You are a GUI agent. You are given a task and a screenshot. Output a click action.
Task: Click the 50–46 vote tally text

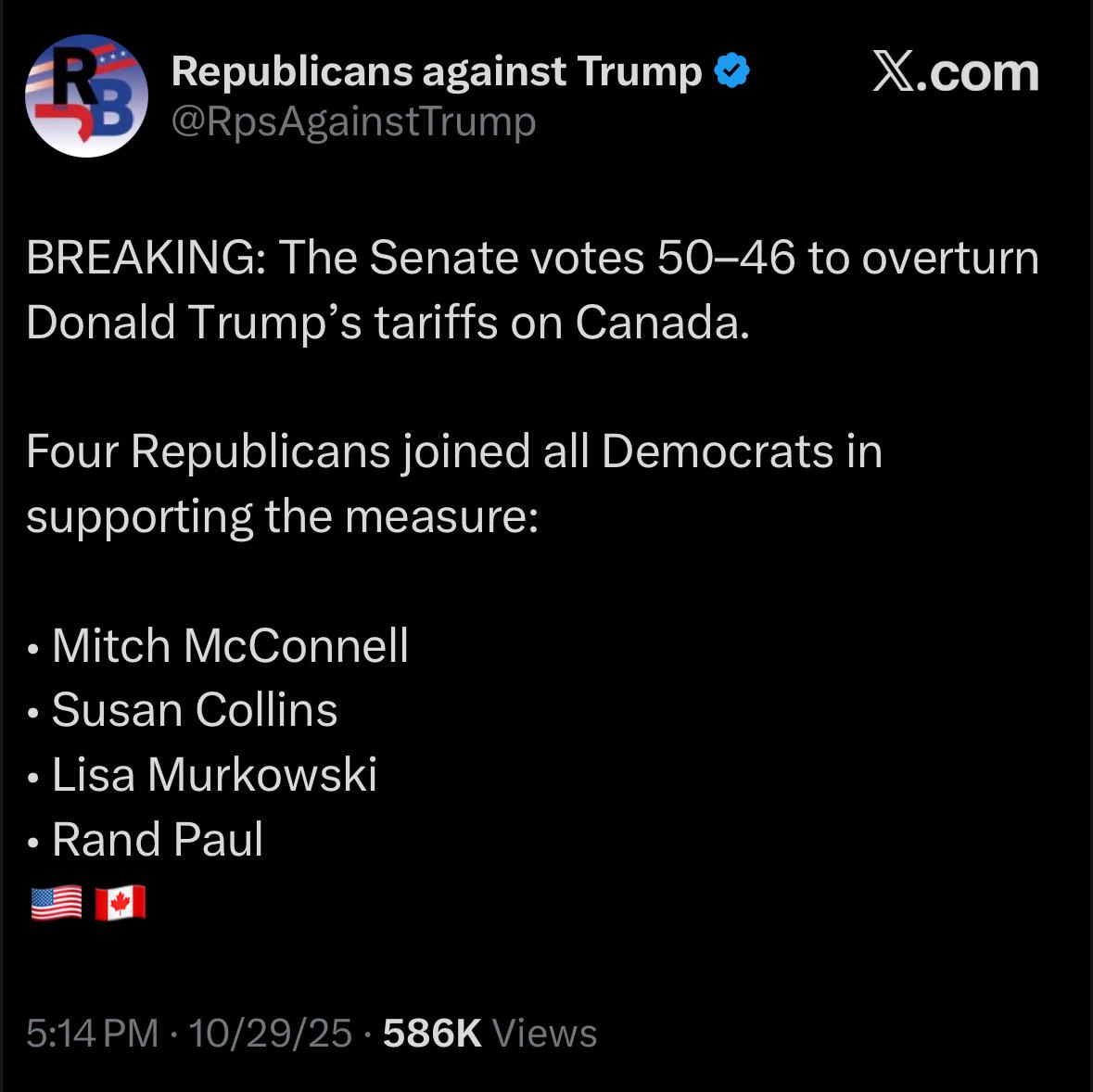(725, 258)
